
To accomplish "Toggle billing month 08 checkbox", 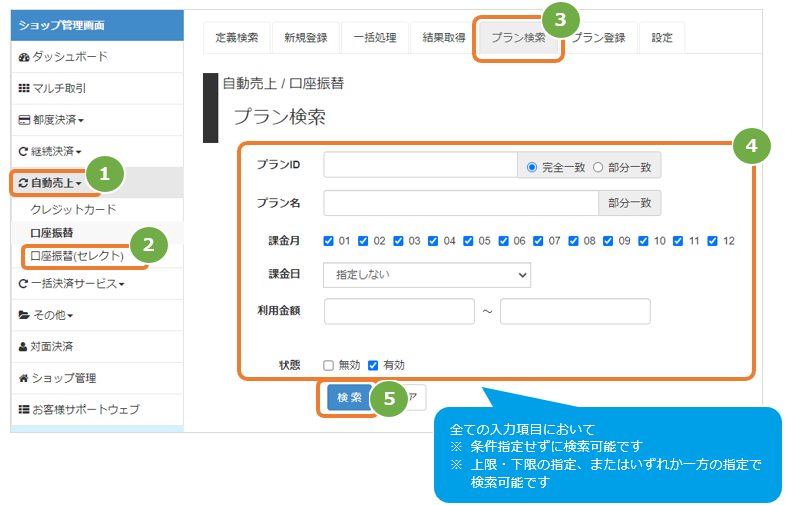I will click(x=573, y=241).
